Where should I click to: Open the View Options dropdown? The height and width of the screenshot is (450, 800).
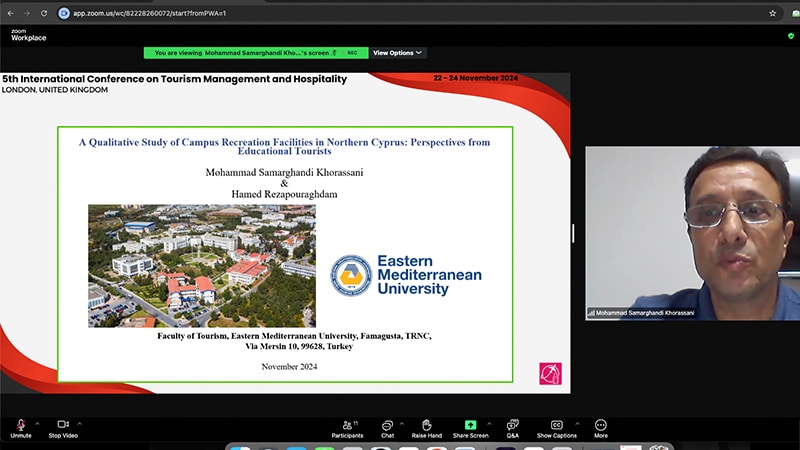pyautogui.click(x=397, y=53)
